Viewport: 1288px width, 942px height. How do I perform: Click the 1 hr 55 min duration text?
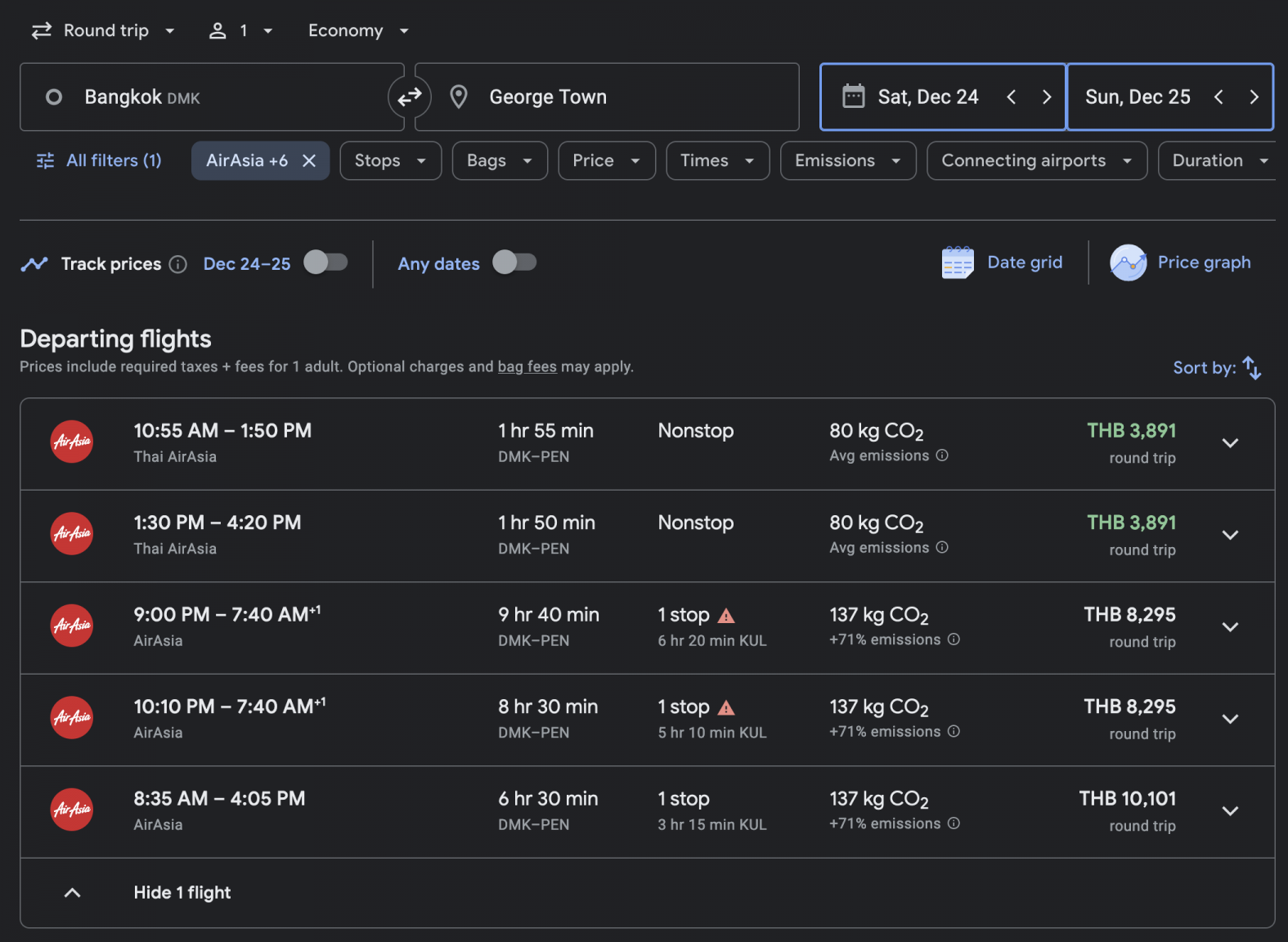(x=545, y=431)
